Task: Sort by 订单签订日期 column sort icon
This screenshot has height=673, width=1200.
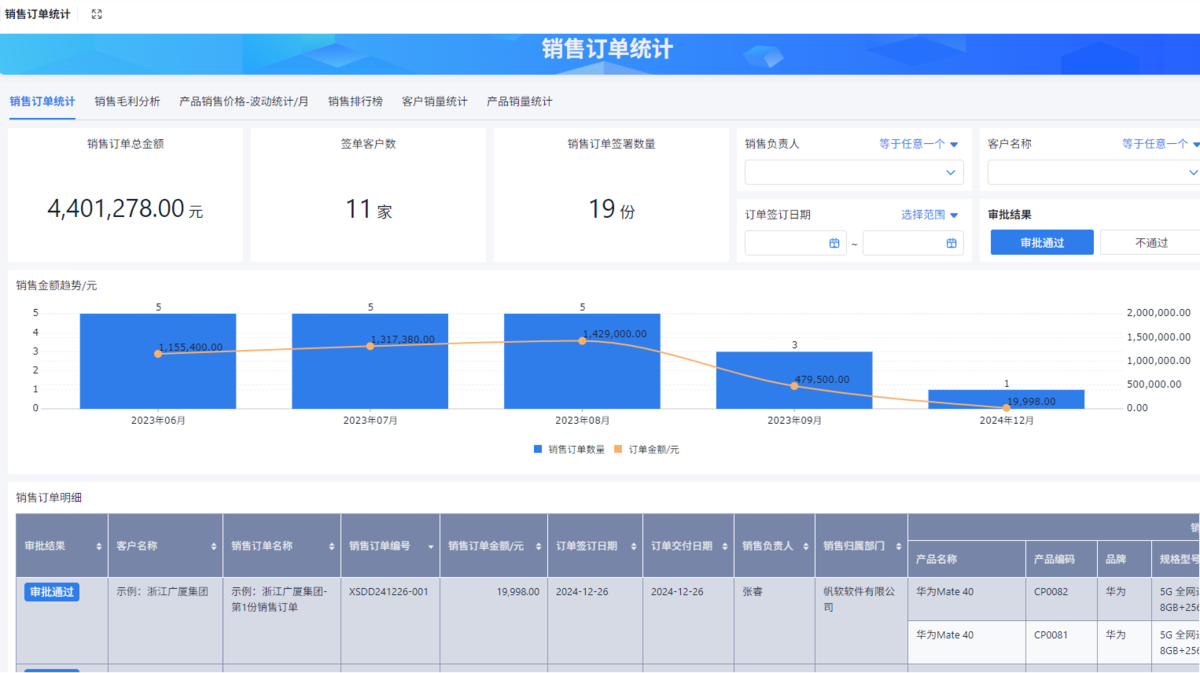Action: (634, 547)
